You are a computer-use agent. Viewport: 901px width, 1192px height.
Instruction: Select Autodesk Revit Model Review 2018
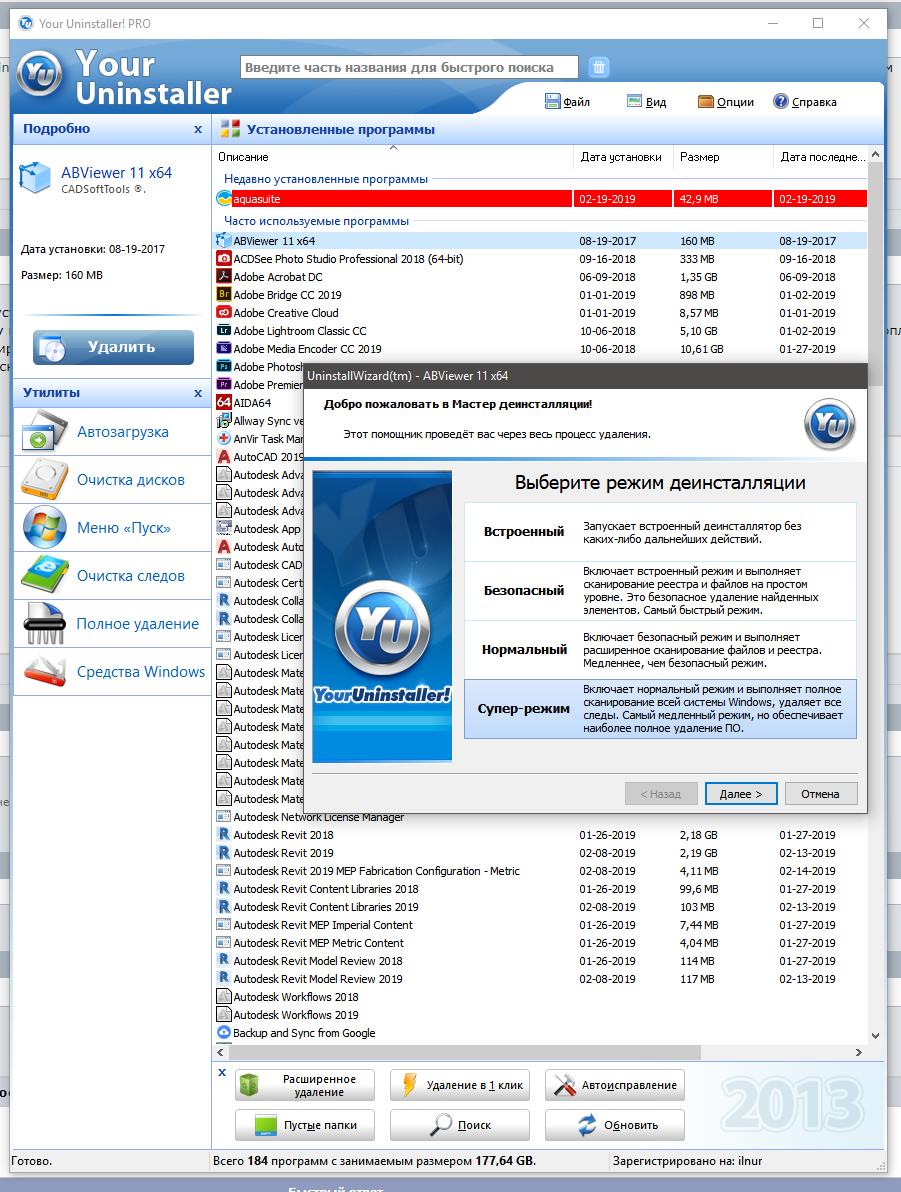click(541, 962)
